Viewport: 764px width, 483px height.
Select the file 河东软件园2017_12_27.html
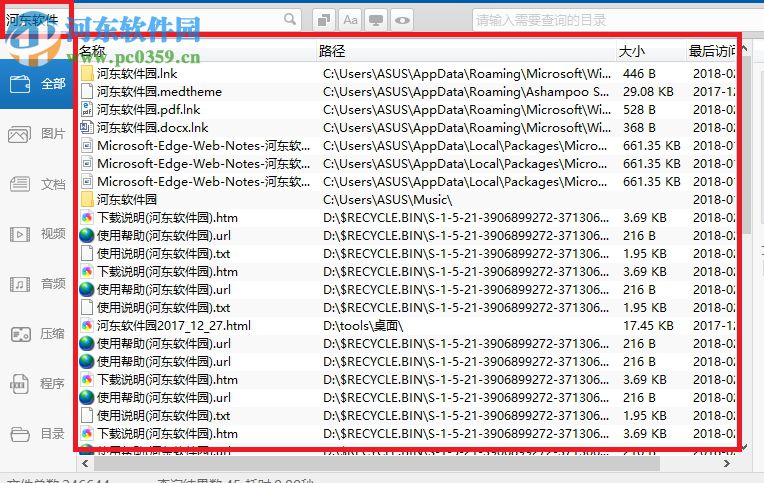click(174, 326)
